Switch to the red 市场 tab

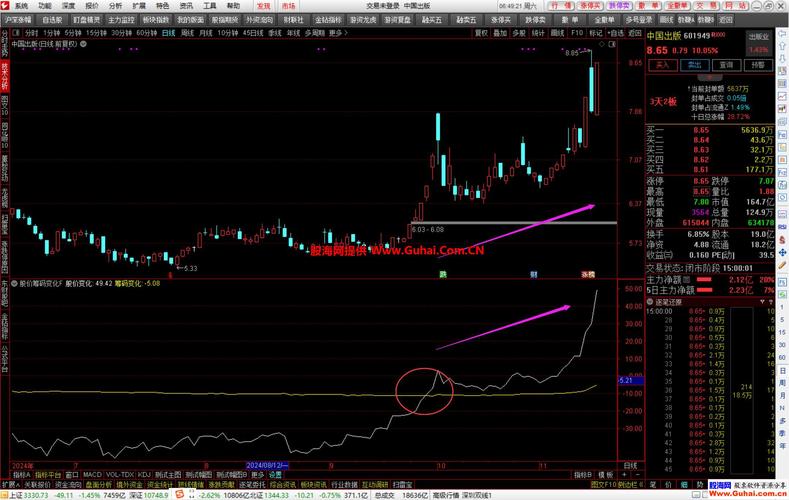click(x=288, y=6)
